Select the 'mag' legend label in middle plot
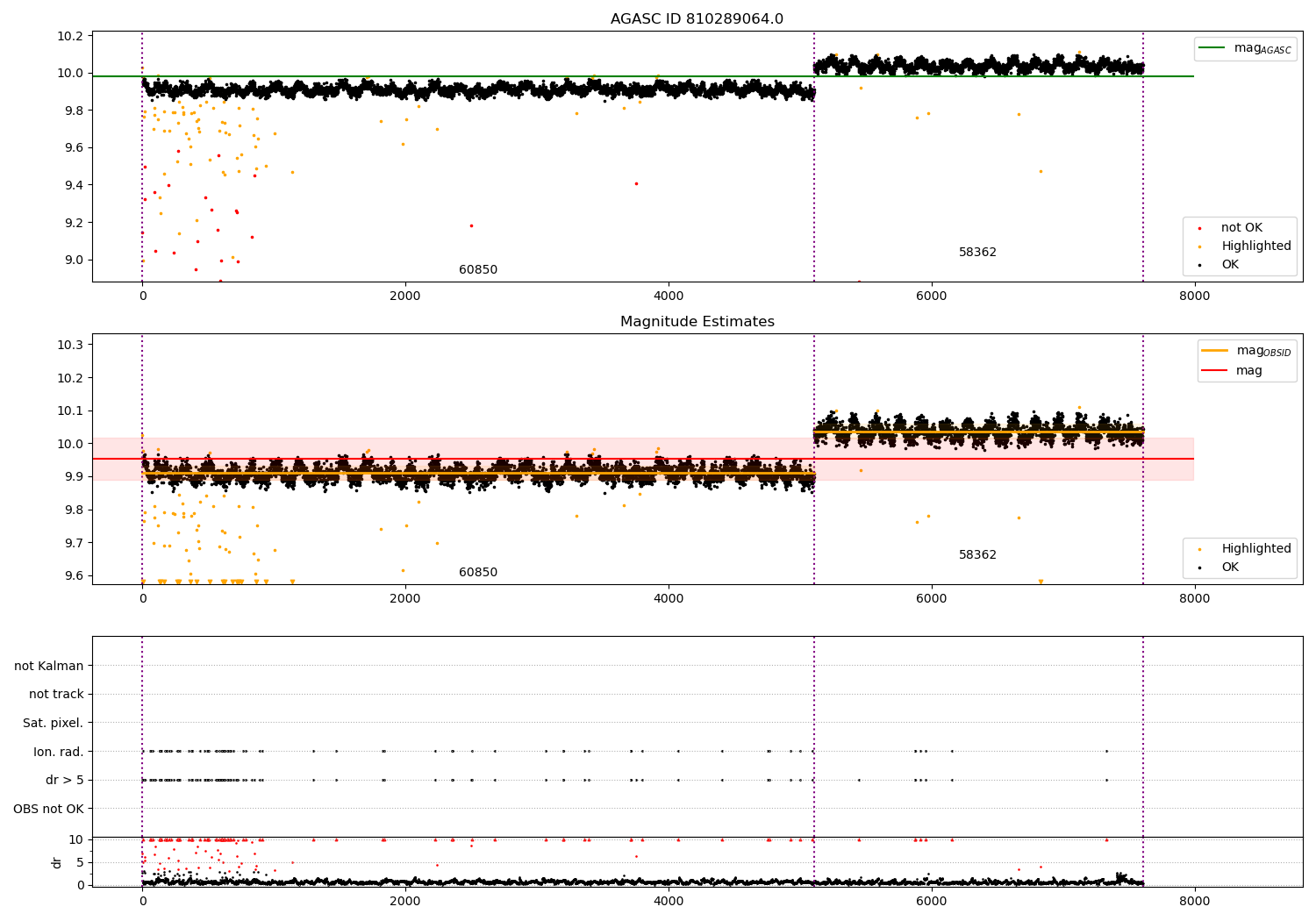Screen dimensions: 1316x921 tap(1249, 371)
